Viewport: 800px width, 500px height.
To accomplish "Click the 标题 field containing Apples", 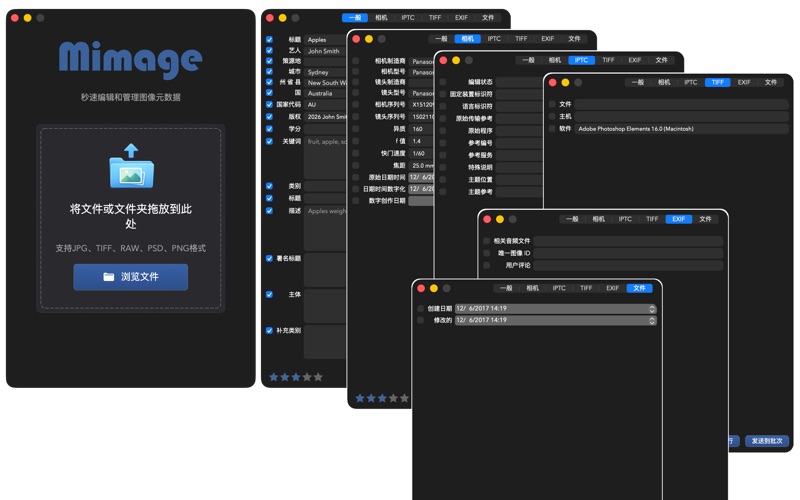I will (325, 39).
